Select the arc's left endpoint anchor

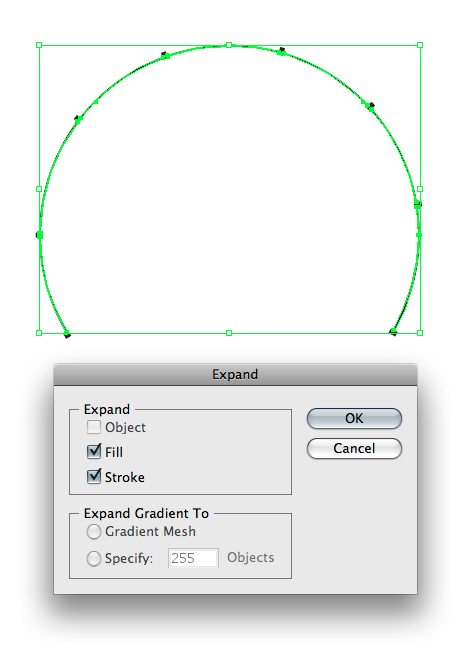click(67, 334)
